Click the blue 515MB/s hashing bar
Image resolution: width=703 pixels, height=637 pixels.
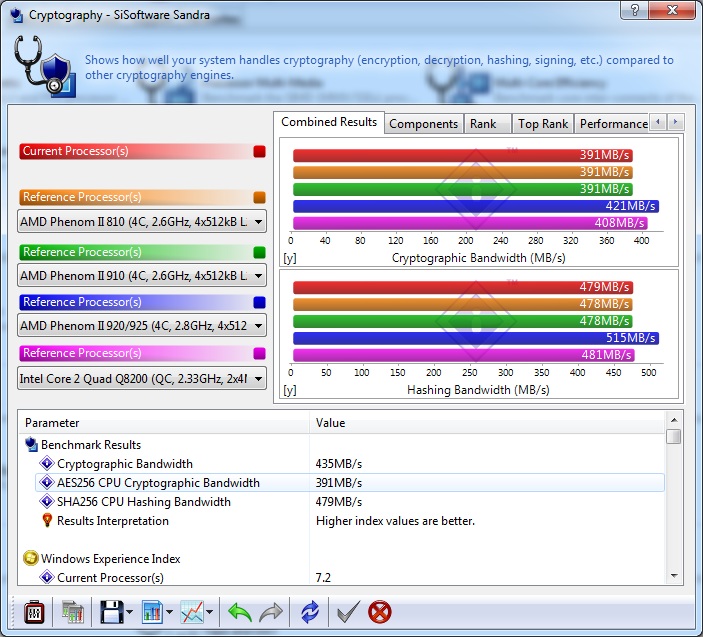(476, 338)
